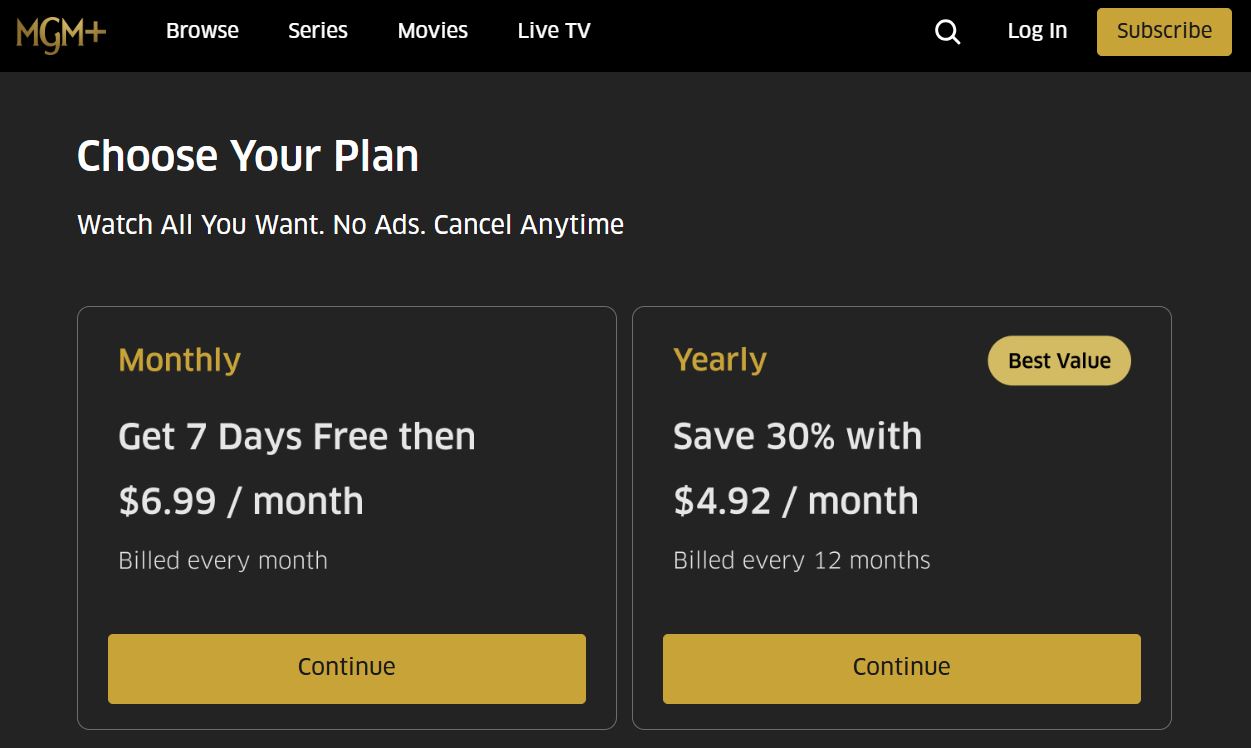Select Series in the navigation bar
This screenshot has height=748, width=1251.
[x=317, y=31]
